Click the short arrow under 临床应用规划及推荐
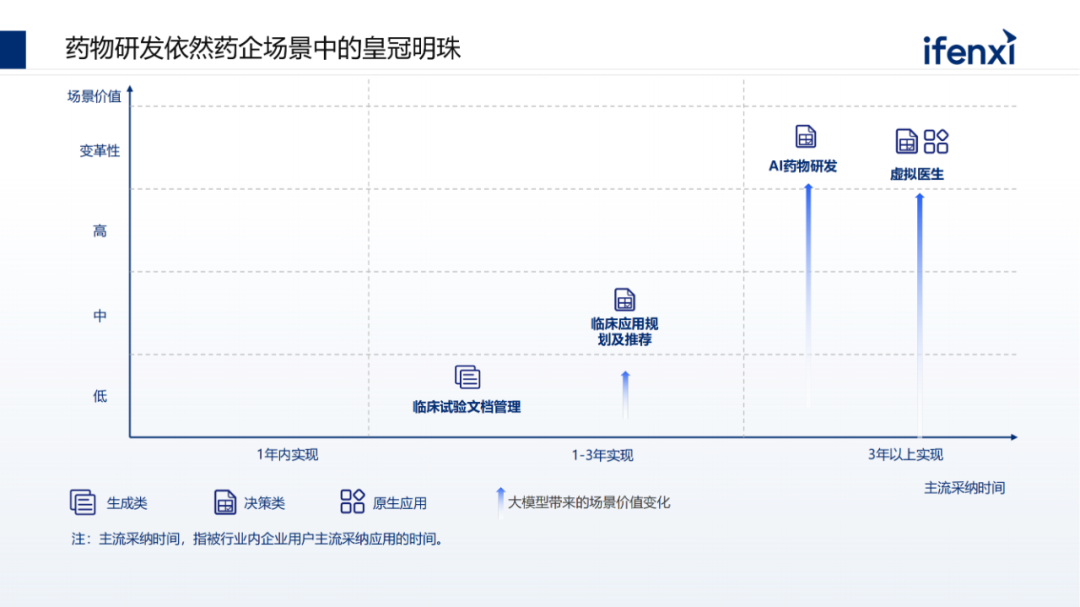 pyautogui.click(x=625, y=395)
